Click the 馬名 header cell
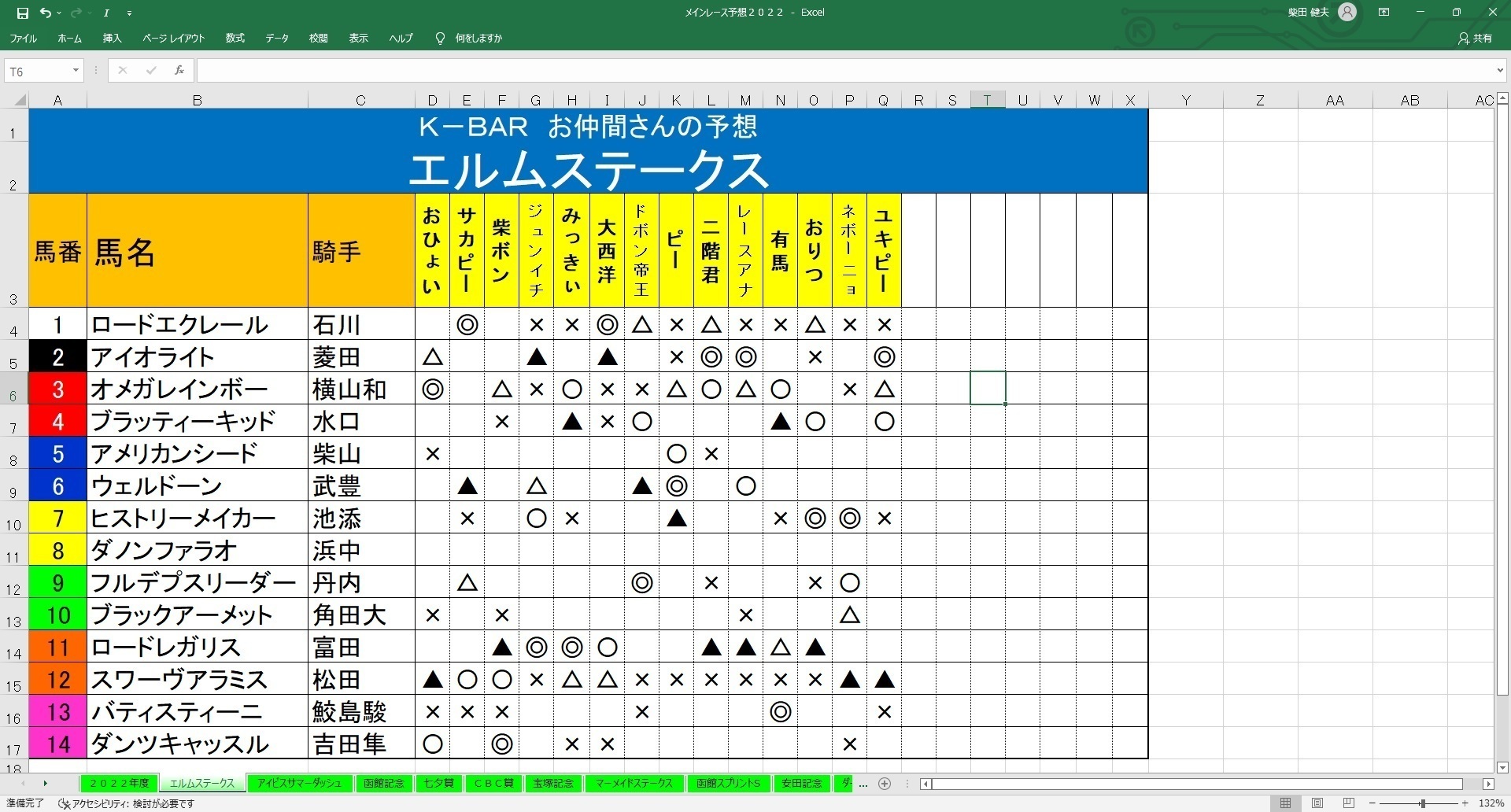 (198, 251)
